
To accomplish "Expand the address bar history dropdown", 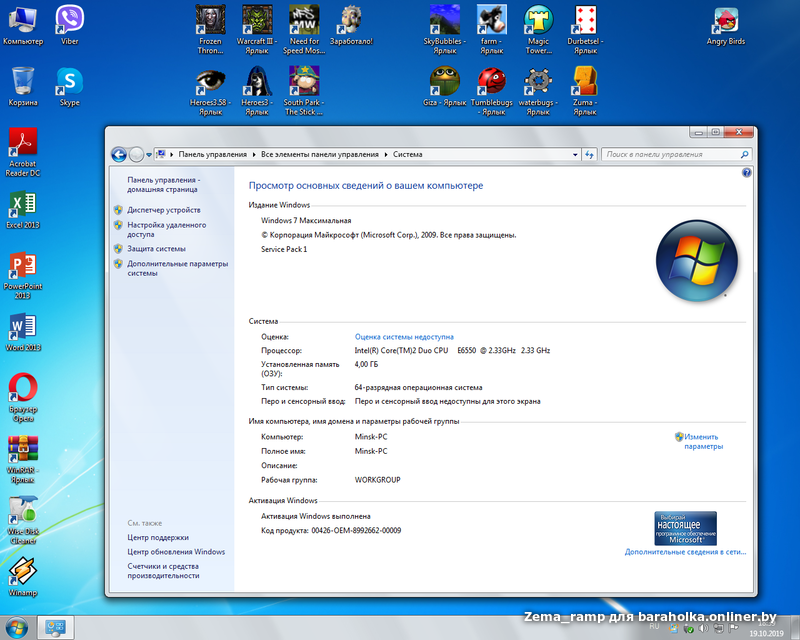I will point(575,154).
